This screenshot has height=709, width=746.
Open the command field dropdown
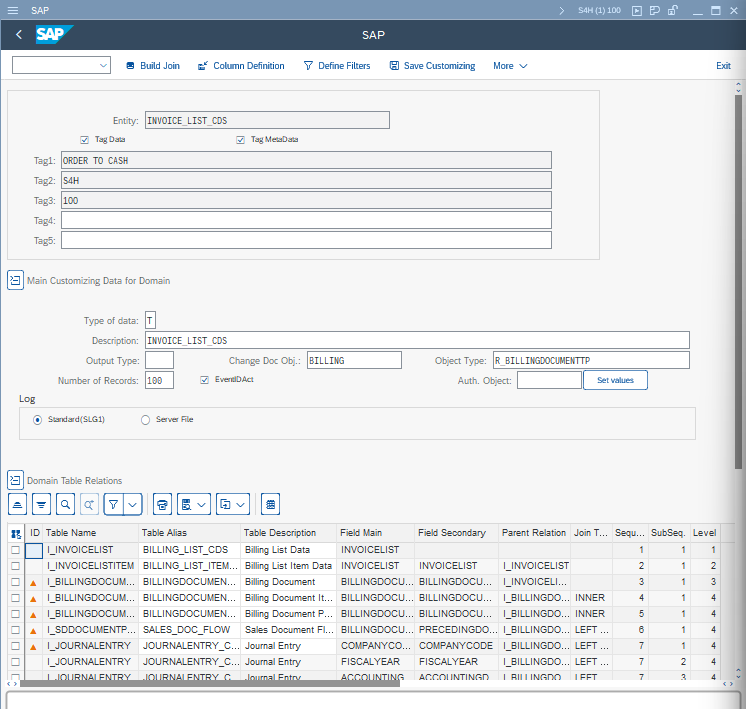pyautogui.click(x=104, y=66)
